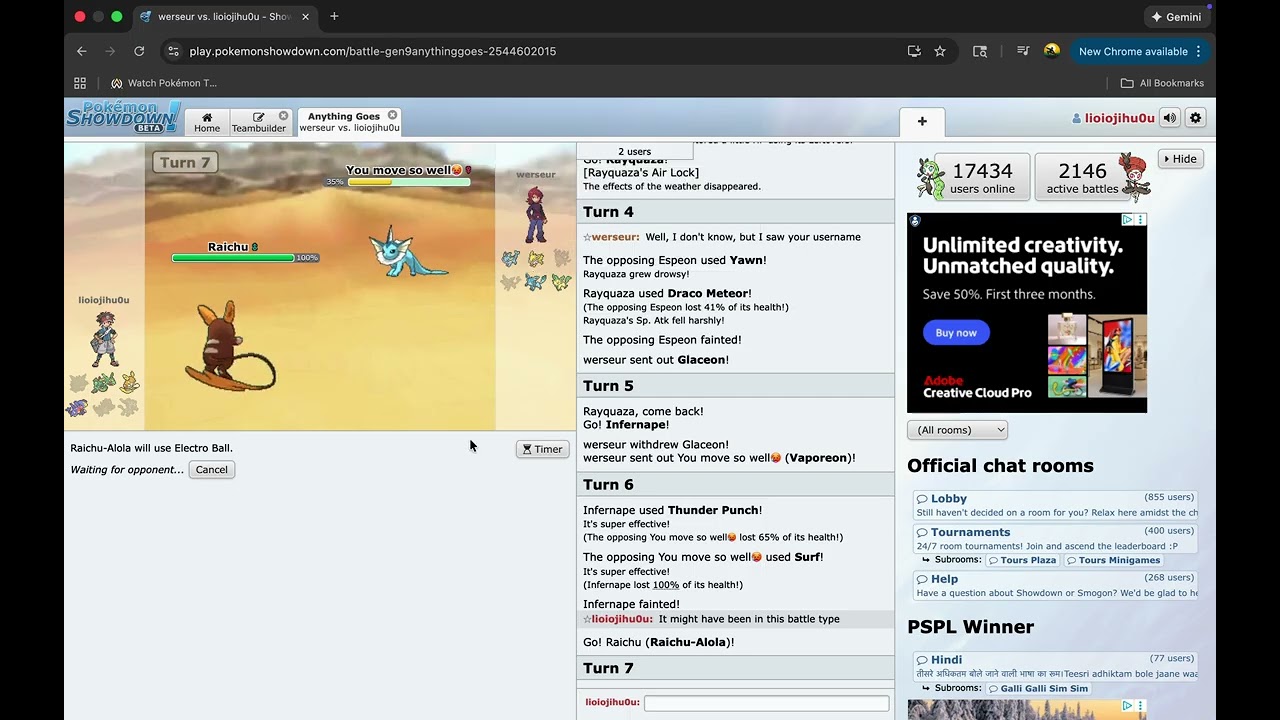1280x720 pixels.
Task: Hide the rooms side panel
Action: click(1180, 159)
